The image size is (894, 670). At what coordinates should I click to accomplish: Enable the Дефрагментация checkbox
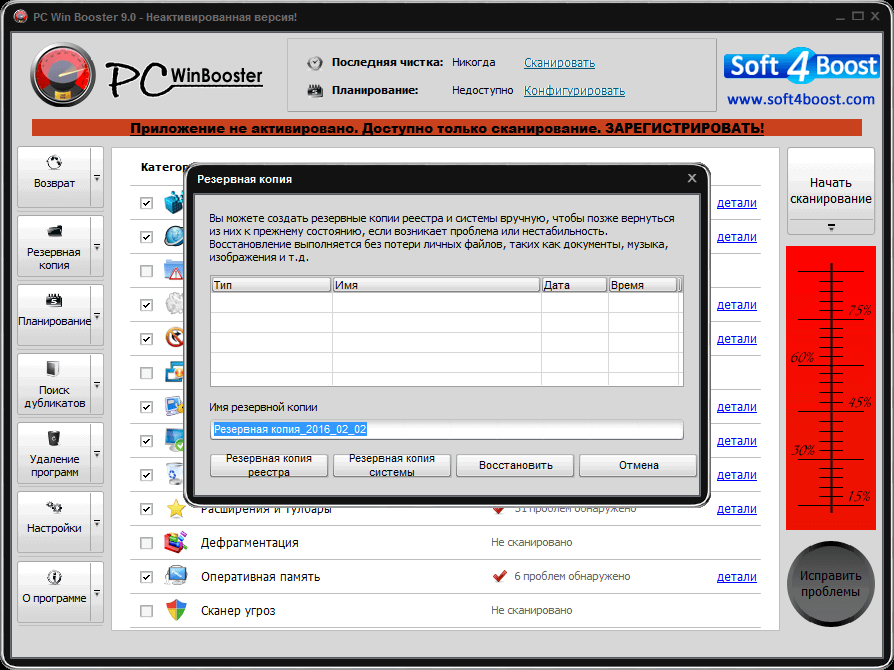click(147, 543)
